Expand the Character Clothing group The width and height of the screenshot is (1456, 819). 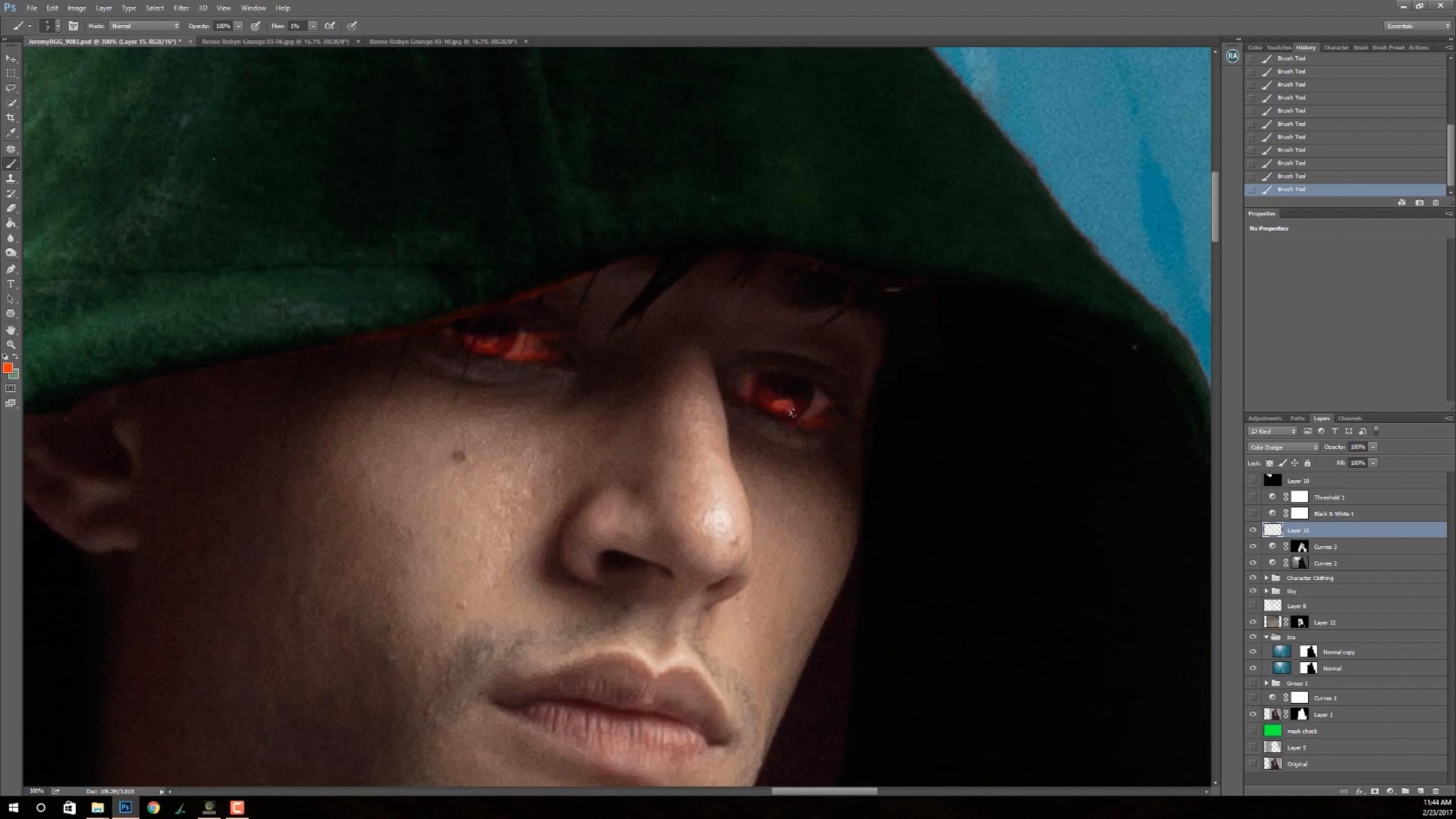pyautogui.click(x=1266, y=578)
